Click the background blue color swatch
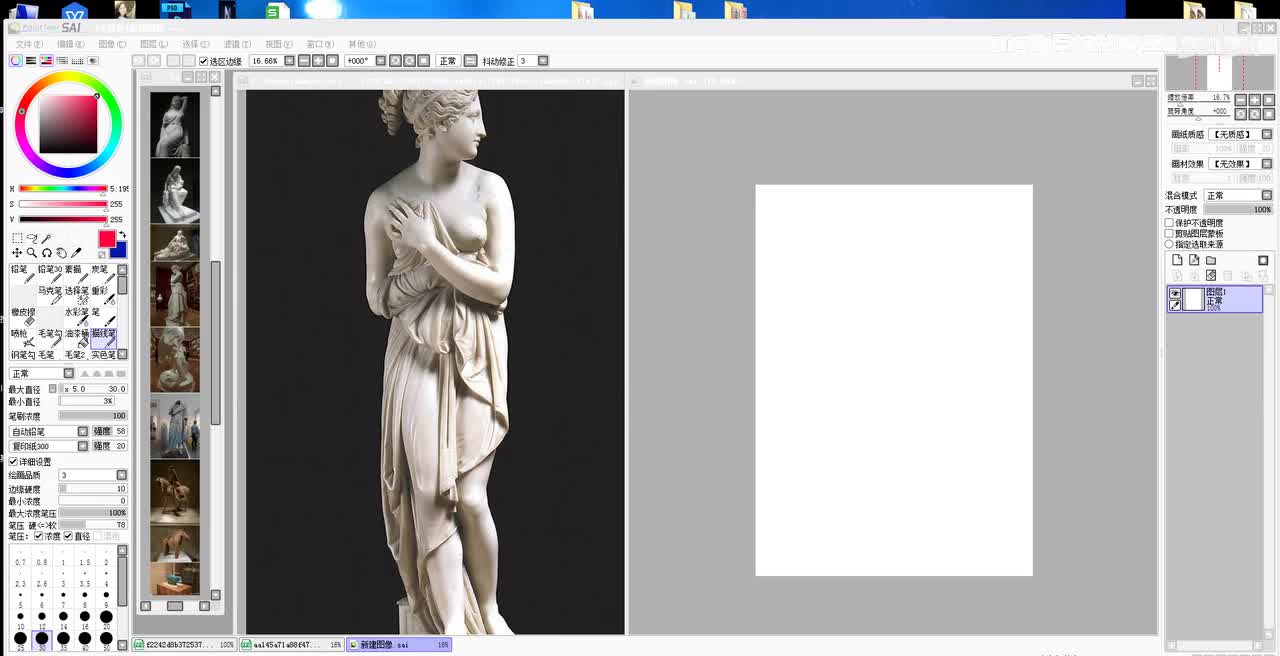The image size is (1280, 656). pyautogui.click(x=120, y=250)
